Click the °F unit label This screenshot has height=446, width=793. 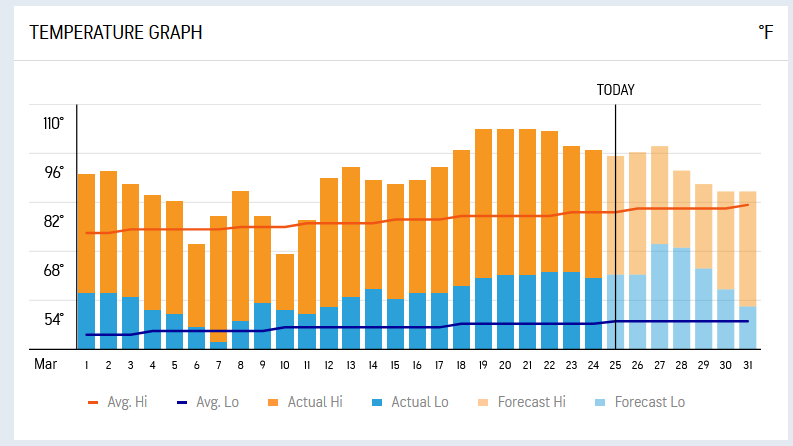[x=766, y=32]
